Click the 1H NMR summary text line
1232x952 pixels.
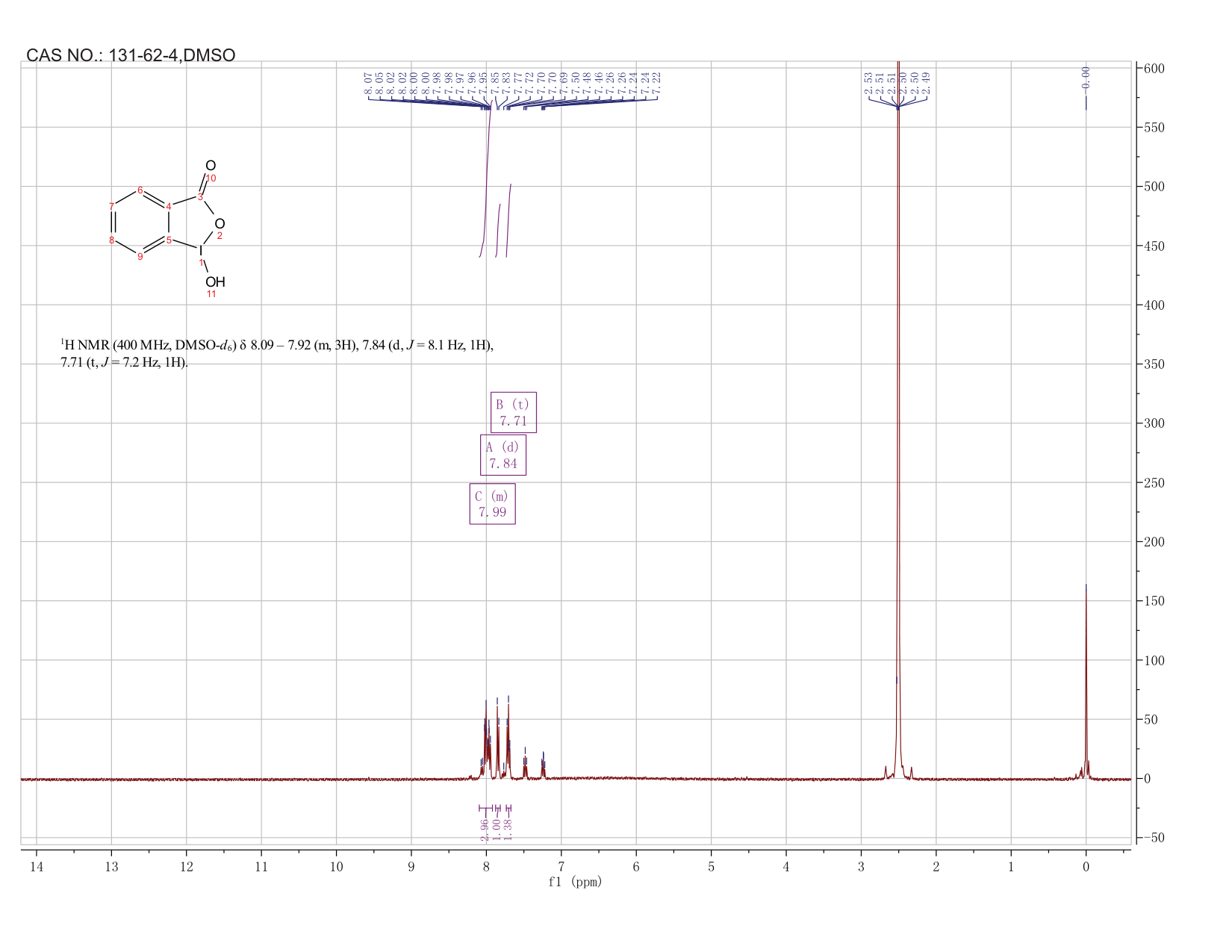(x=277, y=345)
